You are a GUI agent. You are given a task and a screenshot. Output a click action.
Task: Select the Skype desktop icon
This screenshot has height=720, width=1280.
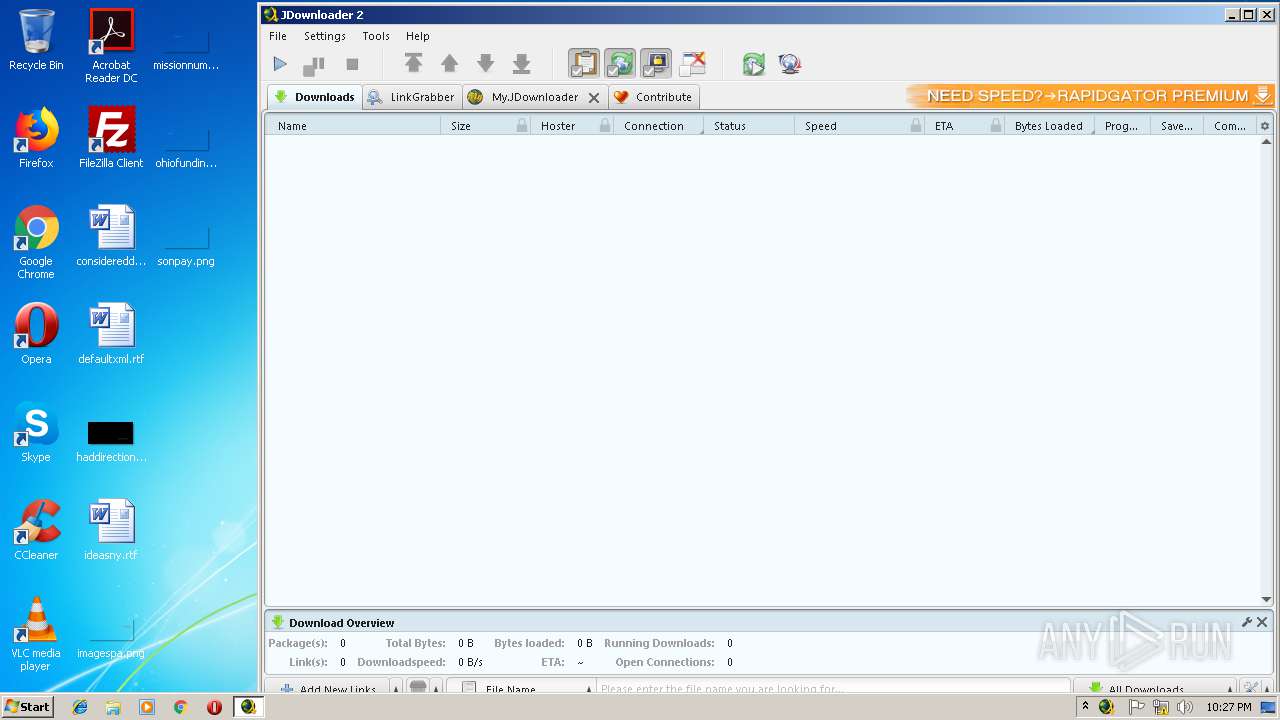tap(36, 432)
